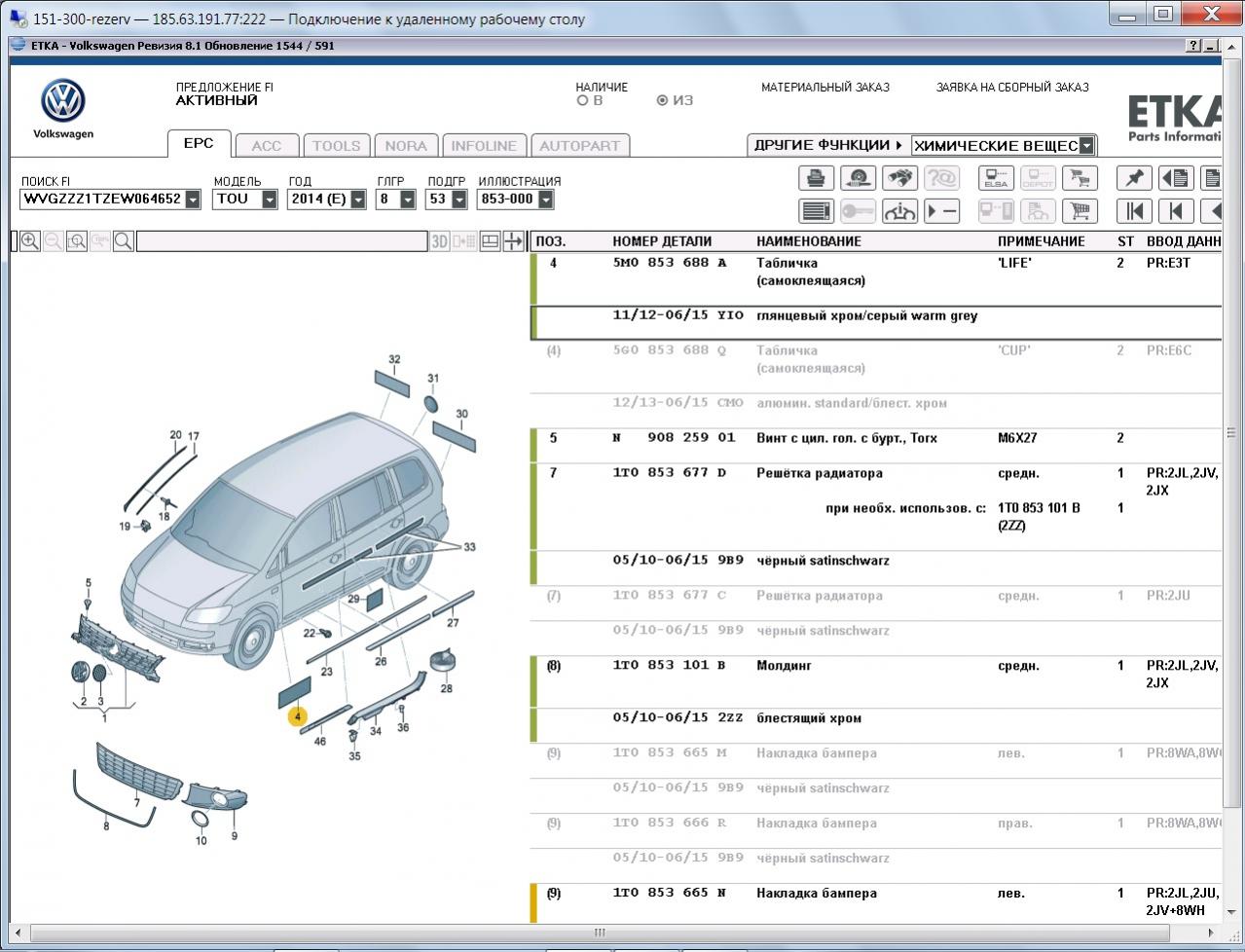Click the single shopping cart icon

pos(1080,211)
